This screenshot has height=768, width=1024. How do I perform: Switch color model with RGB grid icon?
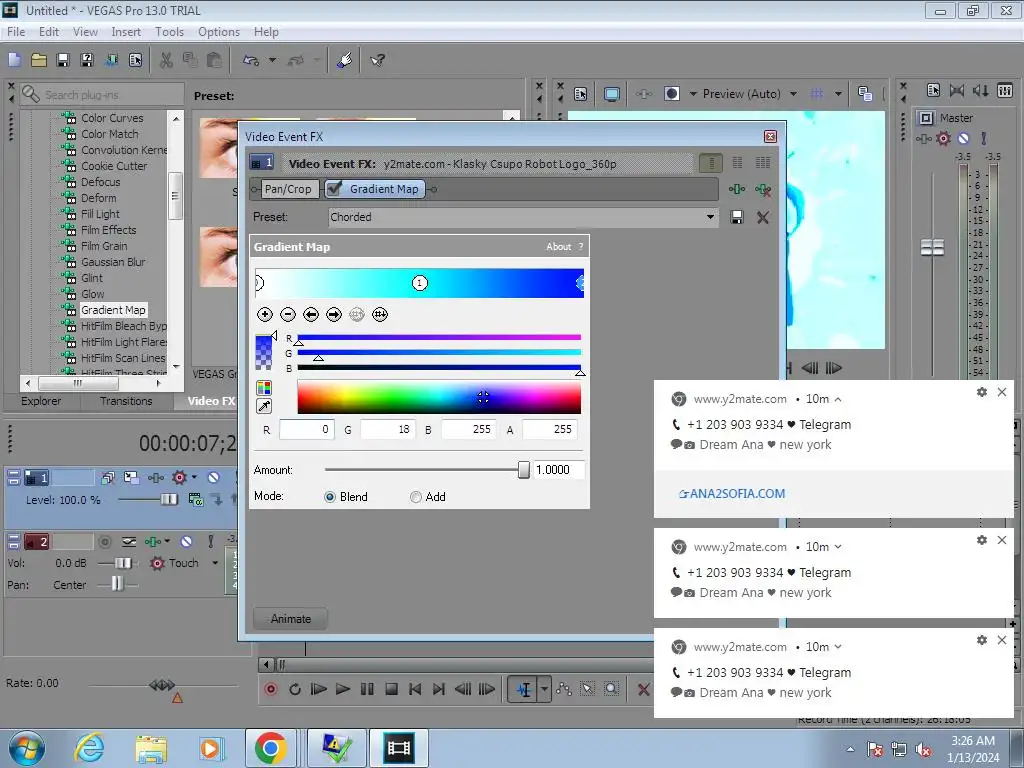[x=264, y=388]
